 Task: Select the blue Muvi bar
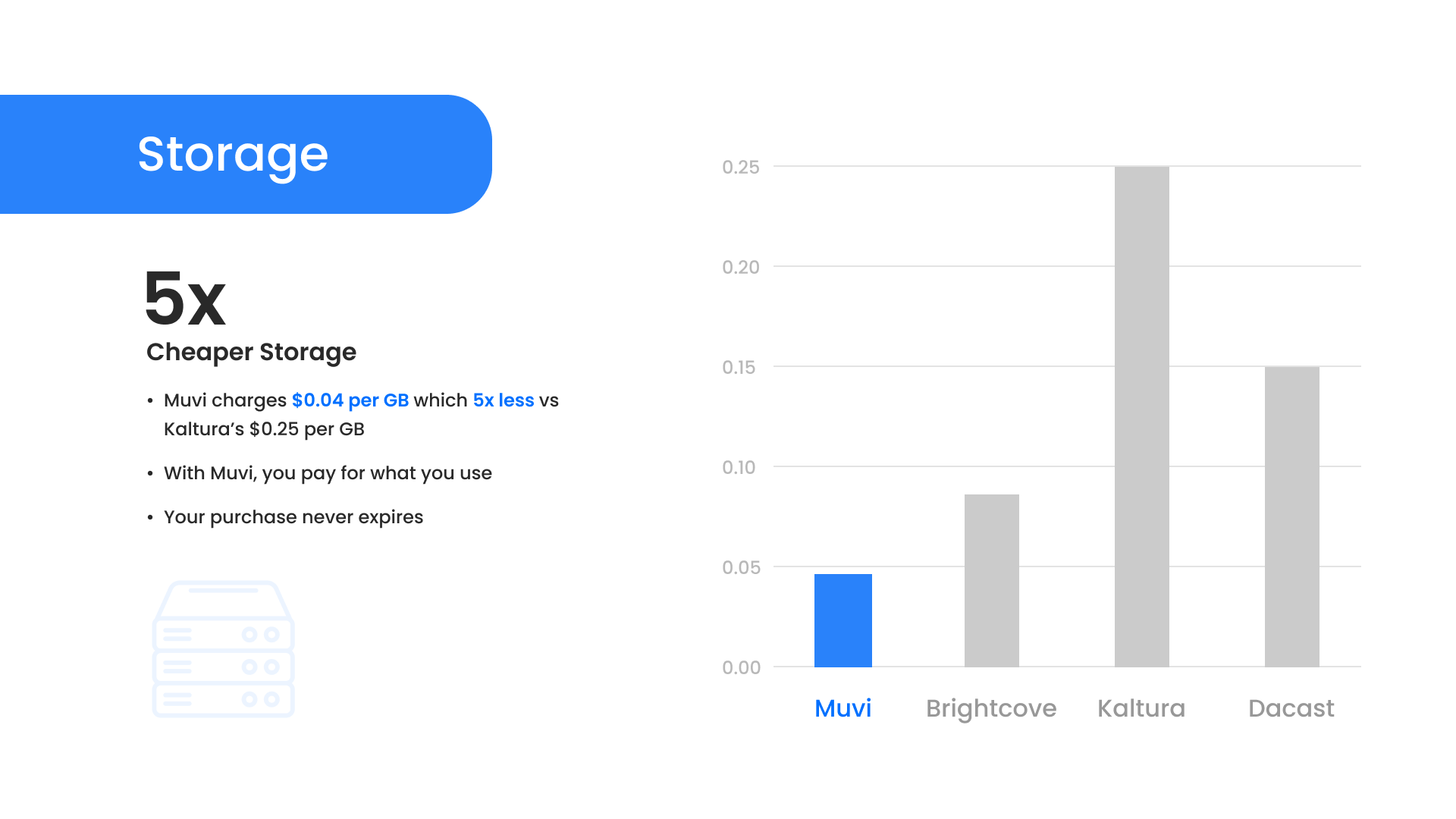[843, 620]
